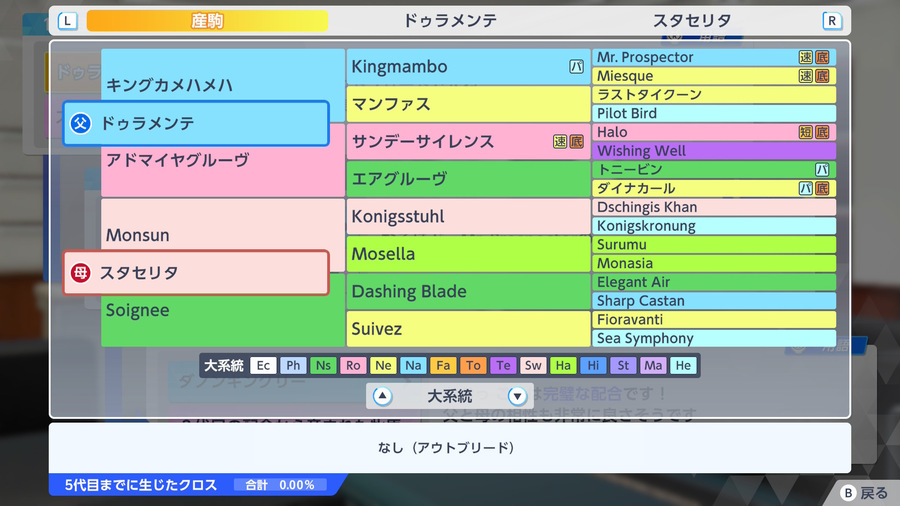Click the 速 badge on Miesque
The width and height of the screenshot is (900, 506).
click(806, 76)
